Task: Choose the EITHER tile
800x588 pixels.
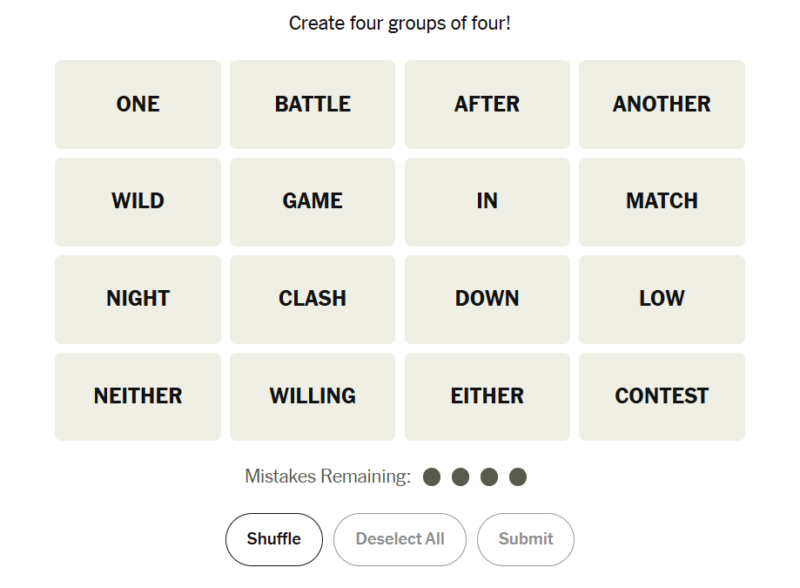Action: pos(487,396)
